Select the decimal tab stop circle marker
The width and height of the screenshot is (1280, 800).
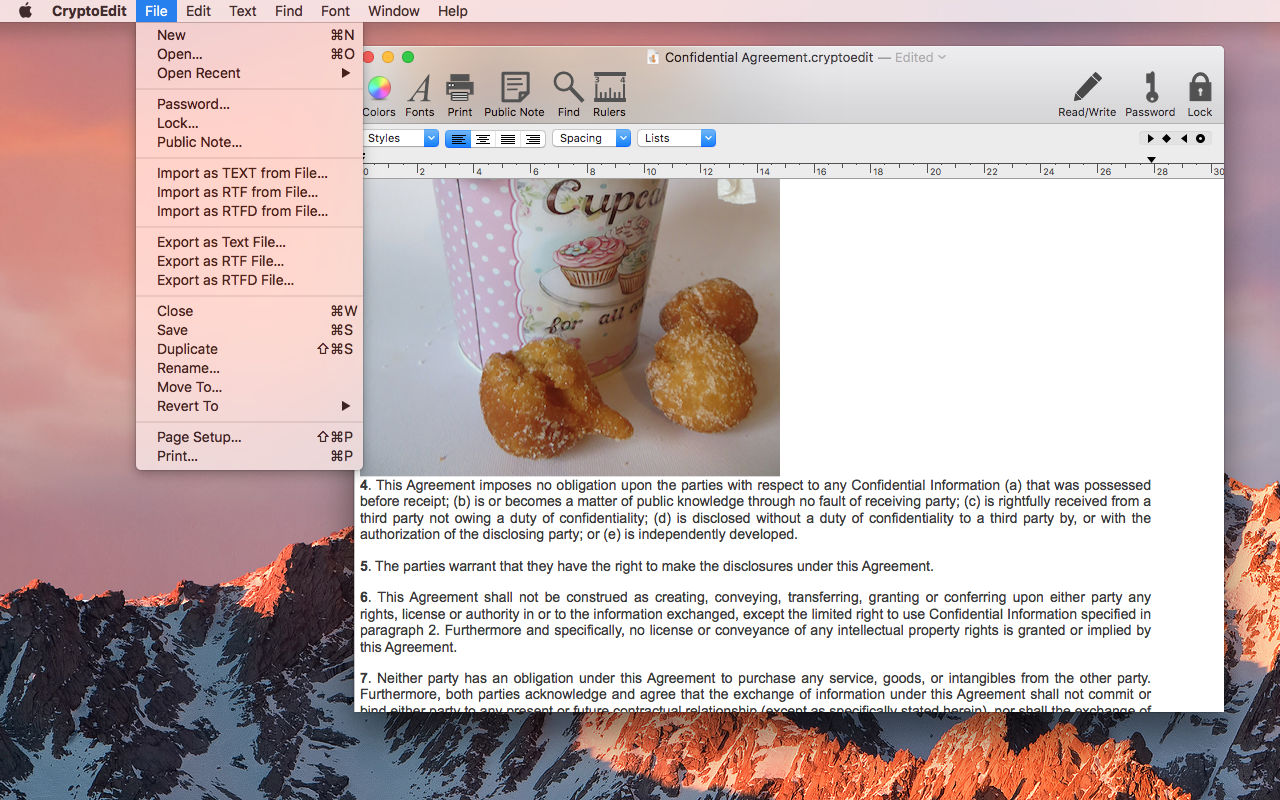(1201, 139)
